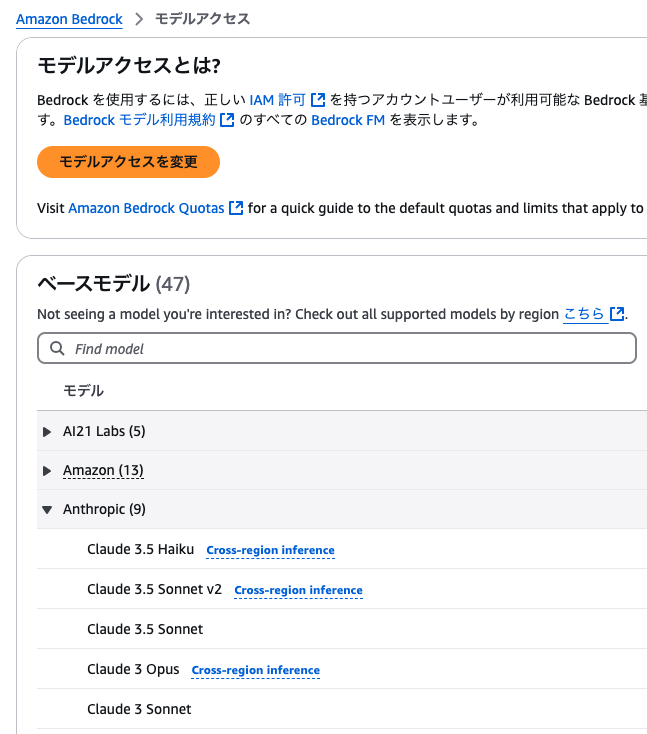This screenshot has height=734, width=647.
Task: Click Cross-region inference beside Claude 3.5 Haiku
Action: tap(270, 550)
